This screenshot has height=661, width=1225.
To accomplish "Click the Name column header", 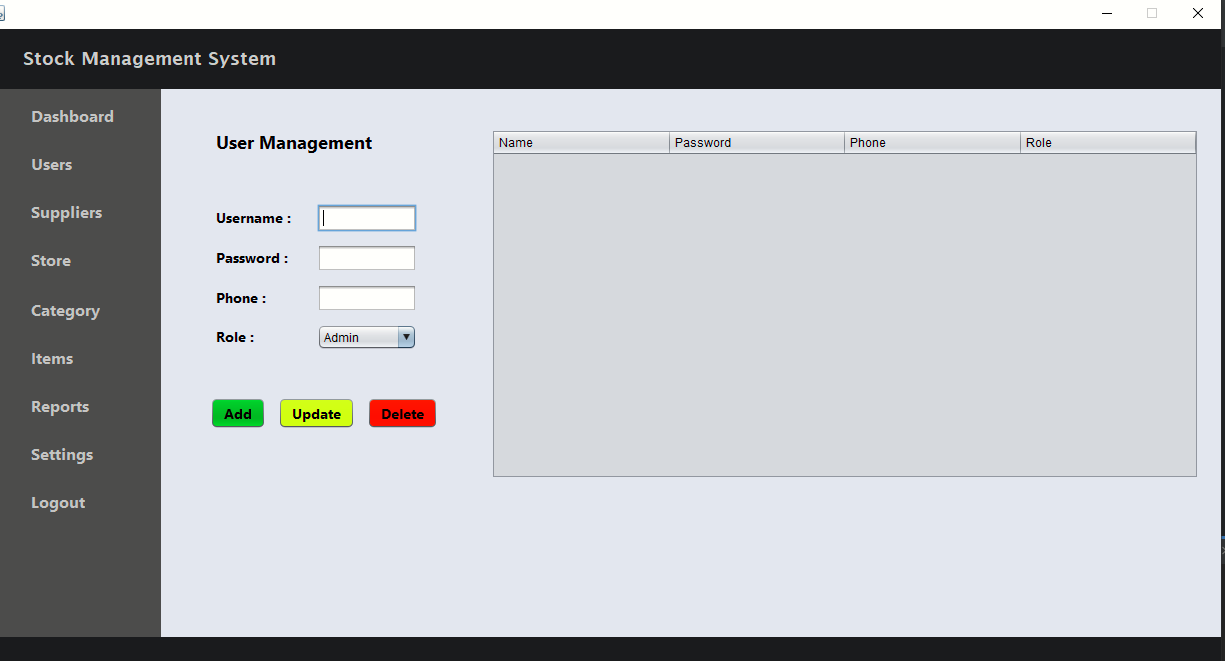I will pos(582,143).
